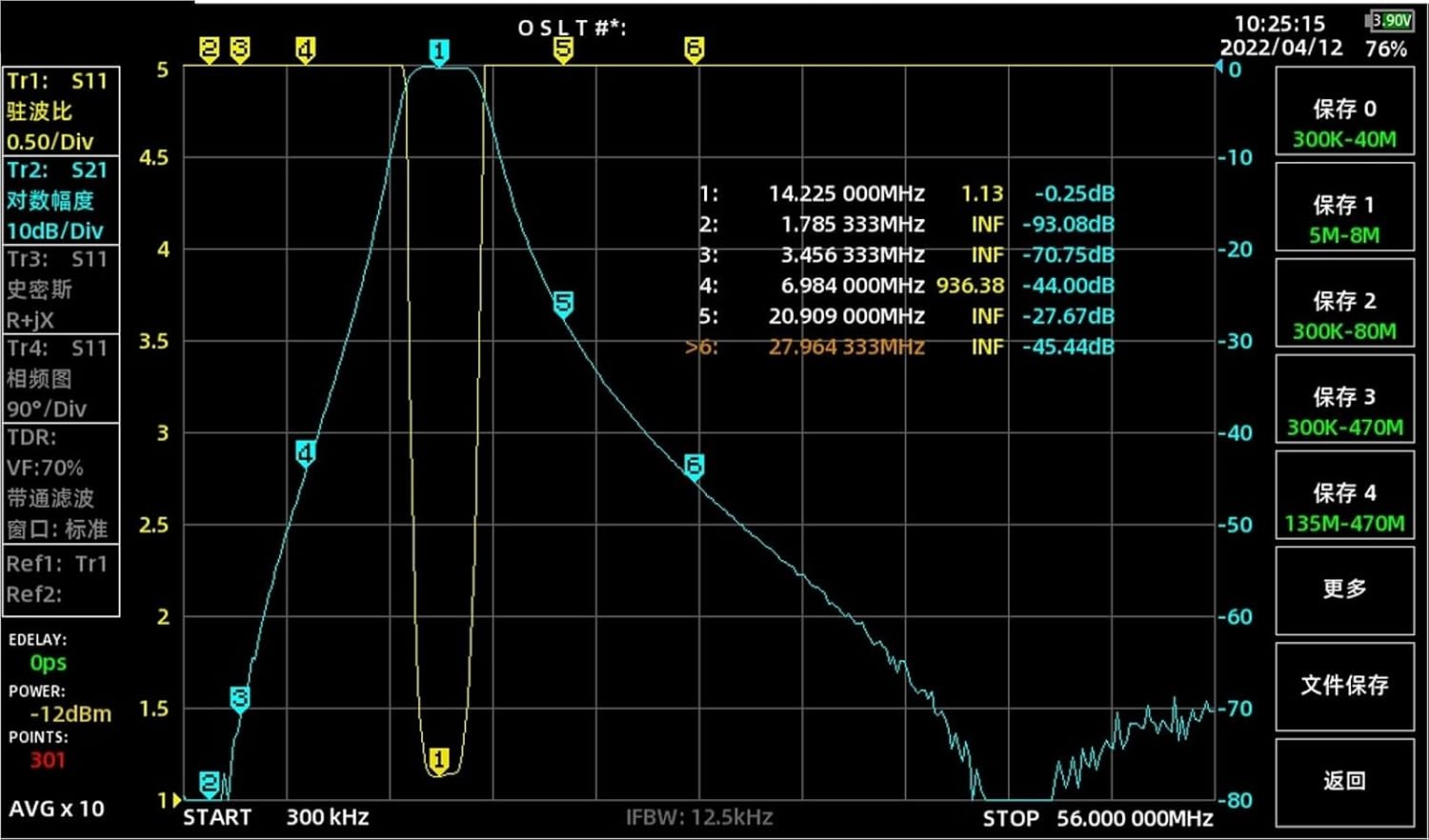This screenshot has width=1429, height=840.
Task: Tap 936.38 SWR value of marker 4
Action: [970, 285]
